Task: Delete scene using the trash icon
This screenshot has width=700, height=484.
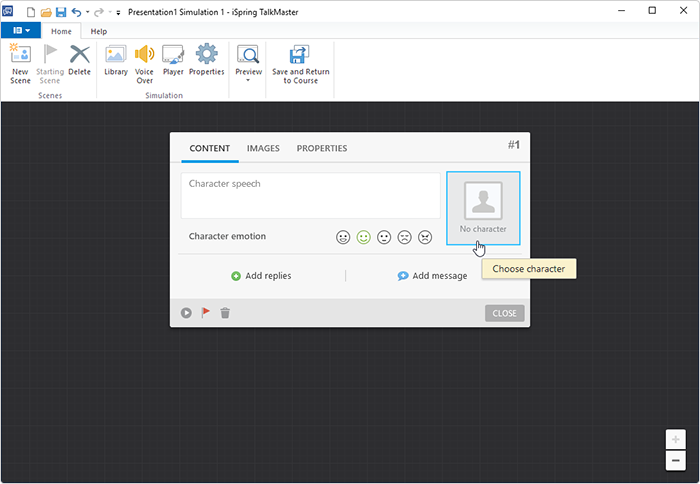Action: 225,313
